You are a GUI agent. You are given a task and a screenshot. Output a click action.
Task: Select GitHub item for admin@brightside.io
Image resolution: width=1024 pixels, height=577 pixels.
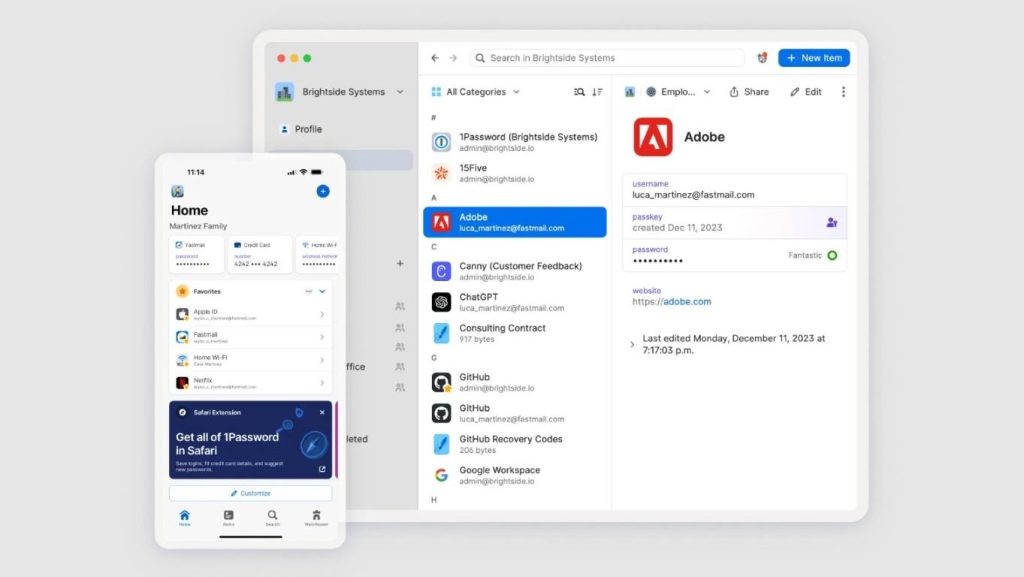[515, 382]
